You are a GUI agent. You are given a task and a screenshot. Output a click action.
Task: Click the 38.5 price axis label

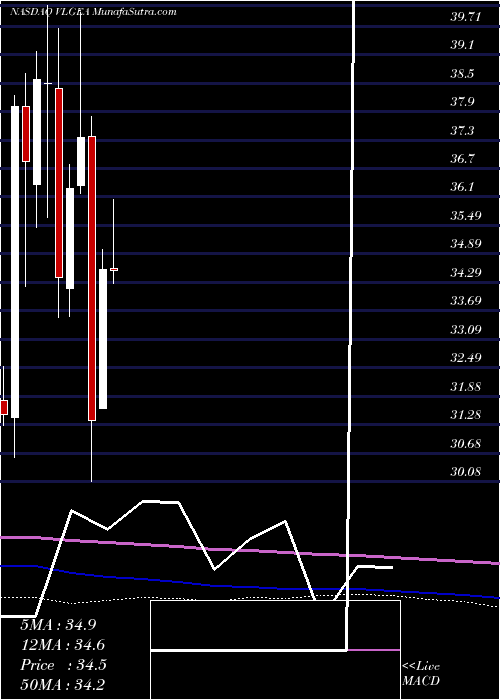pyautogui.click(x=464, y=74)
